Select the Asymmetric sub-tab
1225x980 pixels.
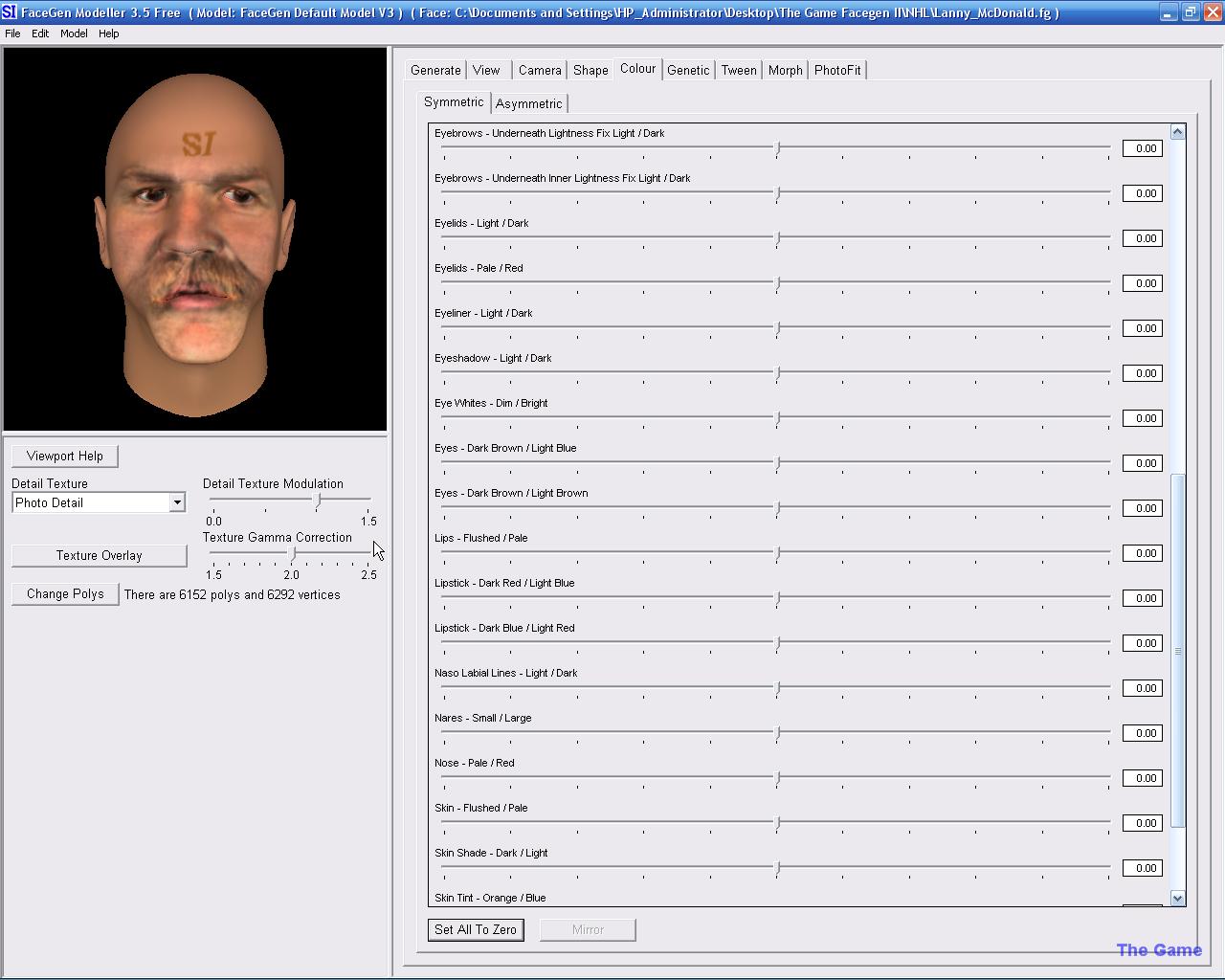pos(528,103)
